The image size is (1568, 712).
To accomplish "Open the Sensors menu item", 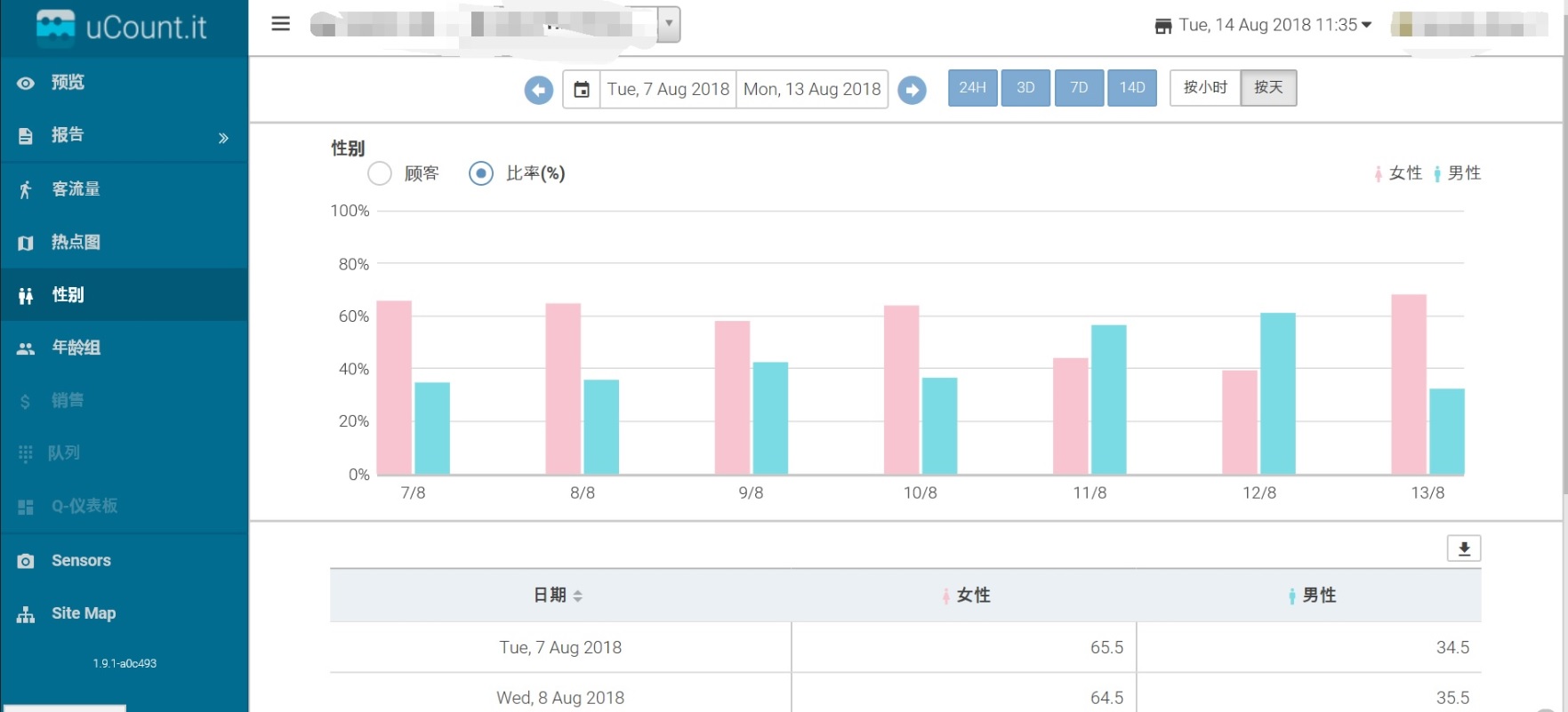I will coord(125,561).
